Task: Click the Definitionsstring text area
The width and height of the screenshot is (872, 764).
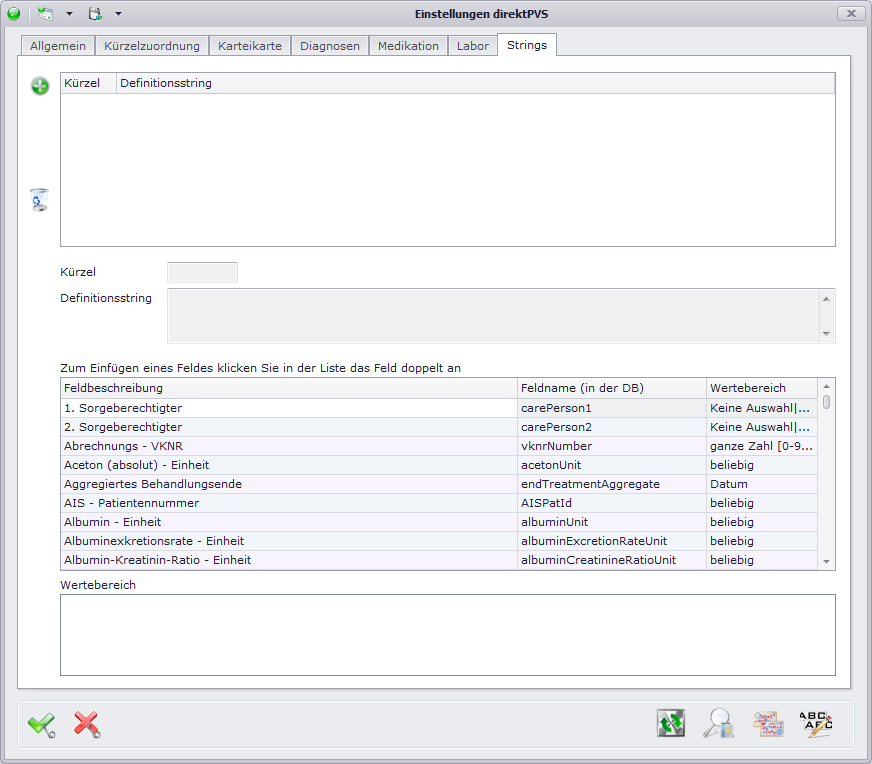Action: click(x=493, y=316)
